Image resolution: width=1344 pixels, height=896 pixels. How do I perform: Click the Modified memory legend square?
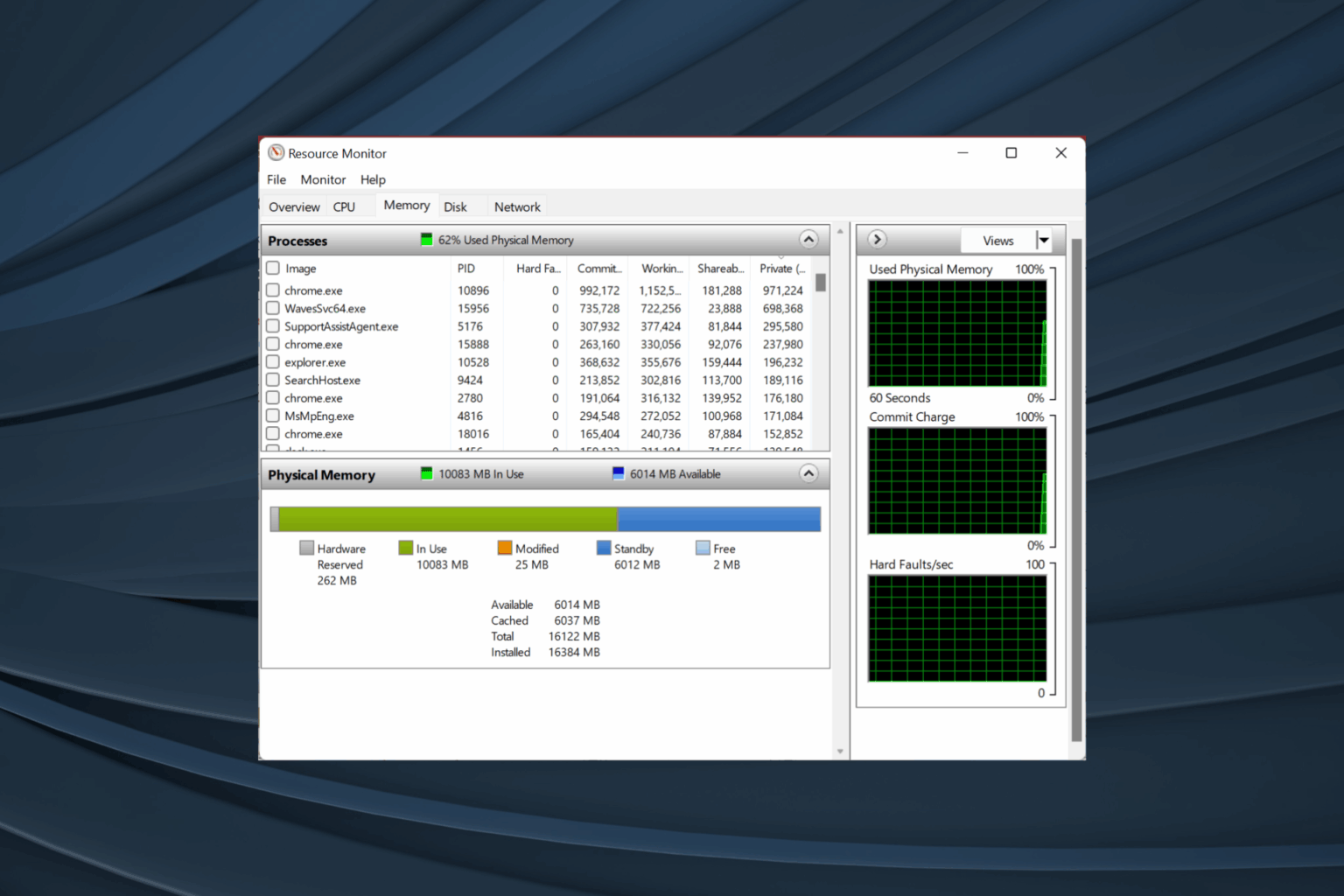(x=506, y=548)
